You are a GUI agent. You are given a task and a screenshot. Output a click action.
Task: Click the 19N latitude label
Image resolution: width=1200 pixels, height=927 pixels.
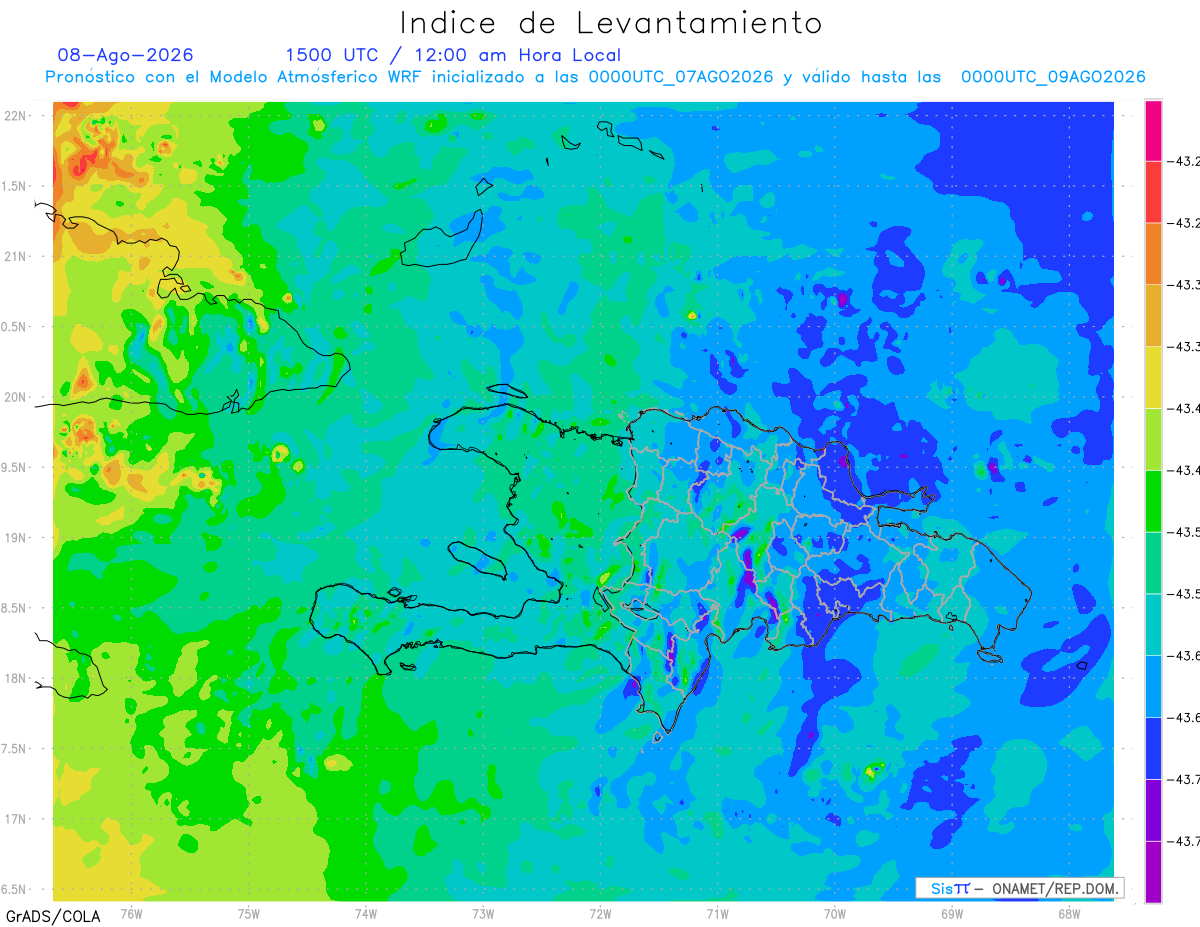coord(16,538)
